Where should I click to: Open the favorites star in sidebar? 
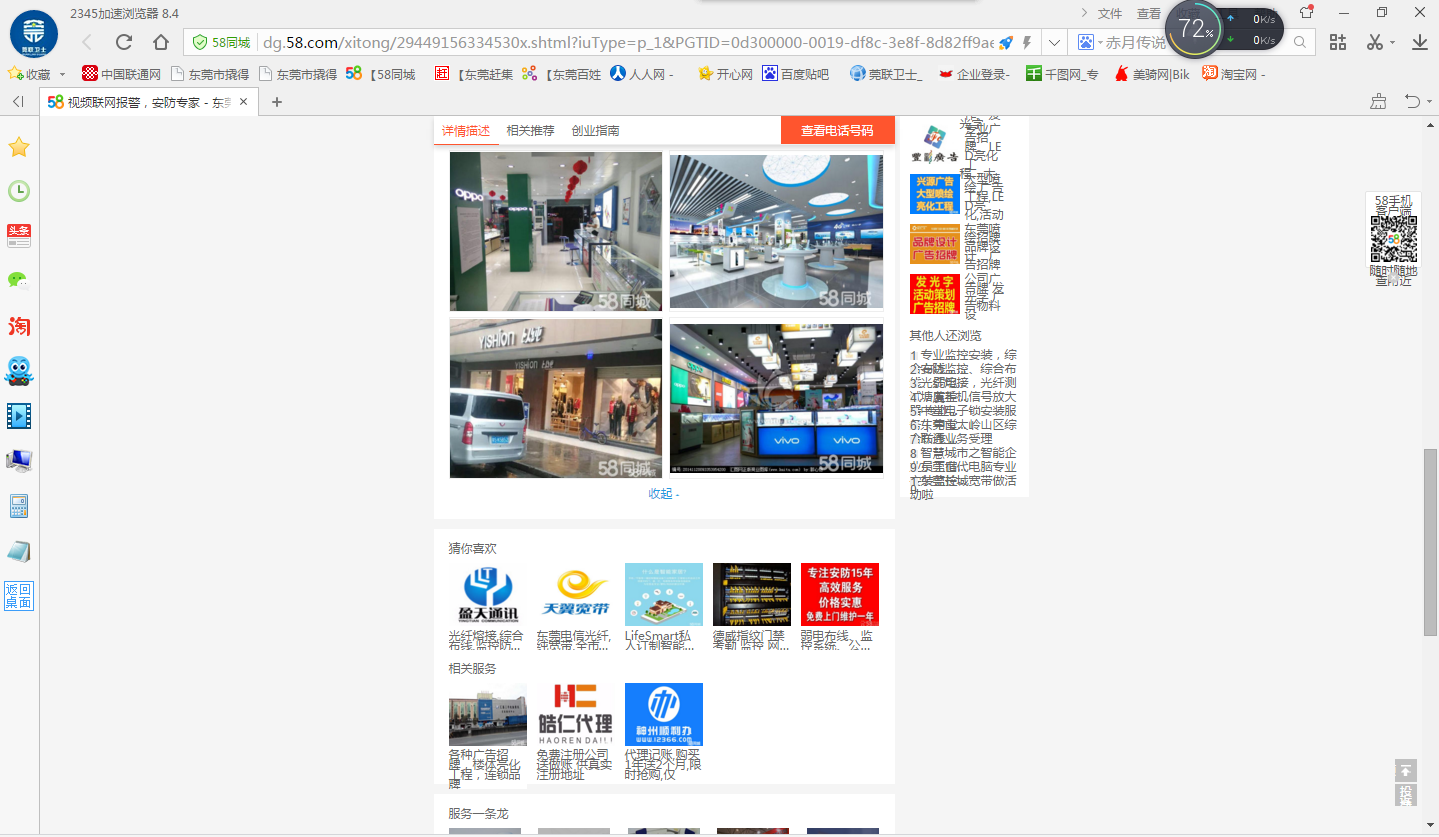point(19,148)
